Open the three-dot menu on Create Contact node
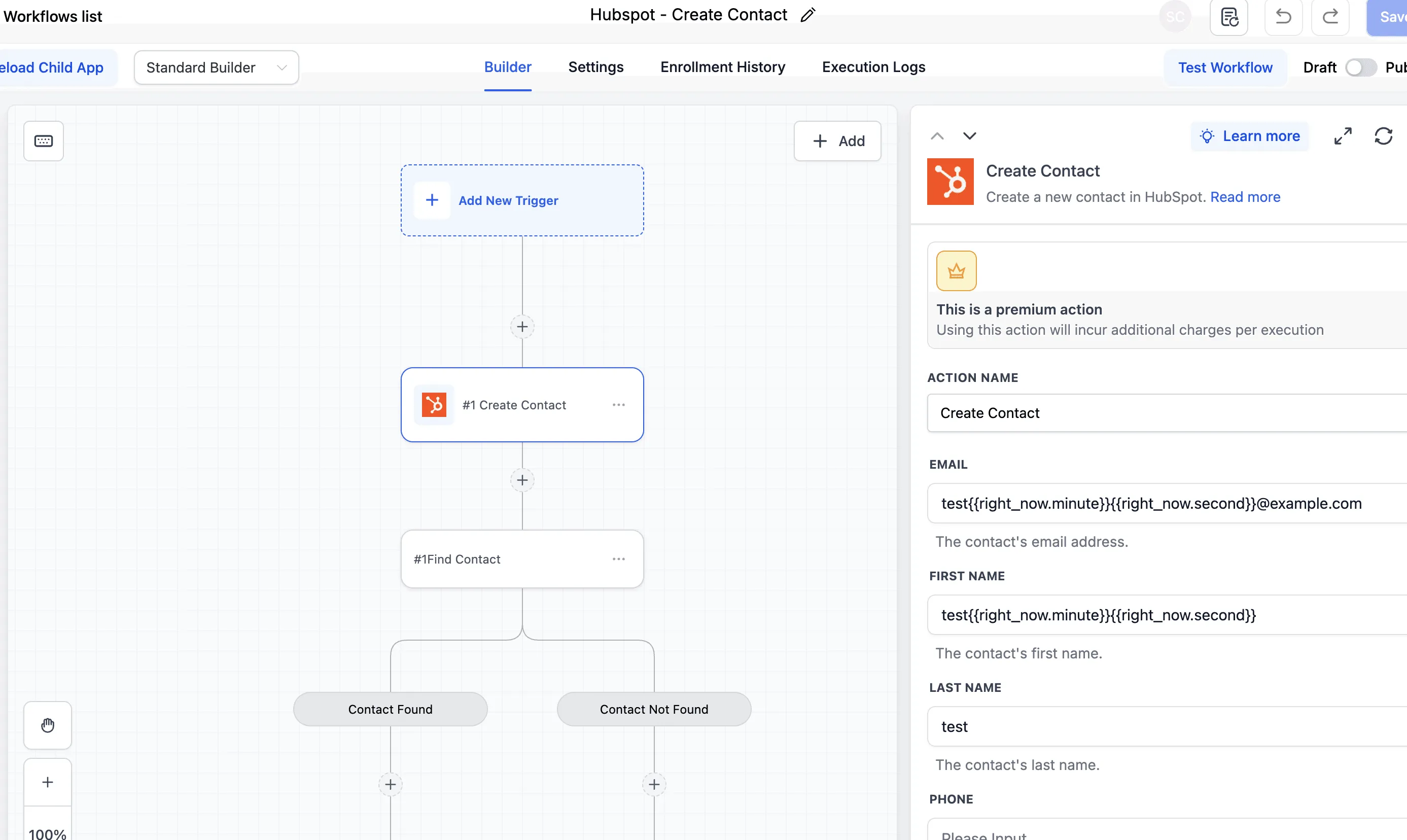This screenshot has width=1407, height=840. click(619, 405)
